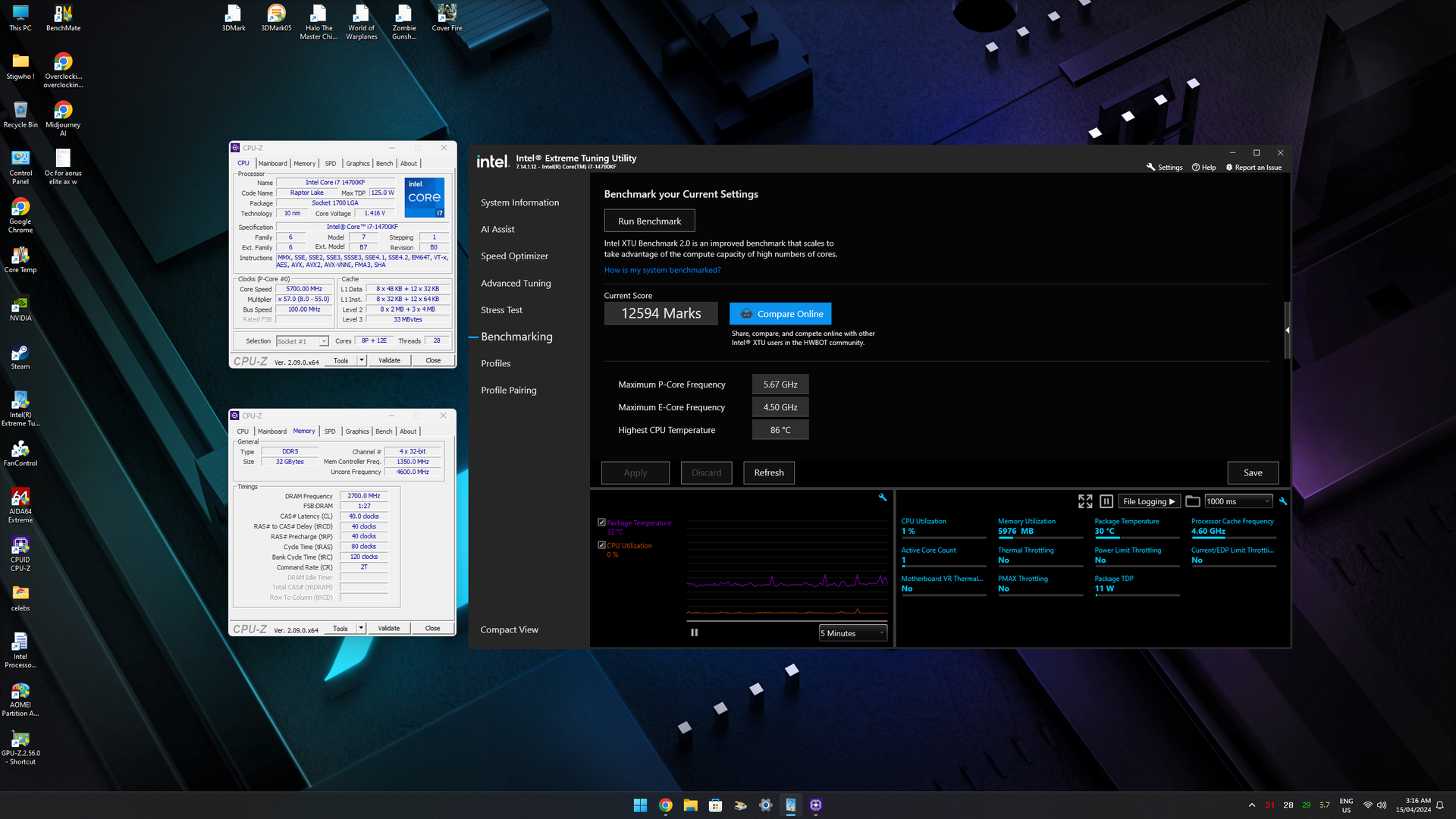Click taskbar Chrome icon
The image size is (1456, 819).
point(665,805)
